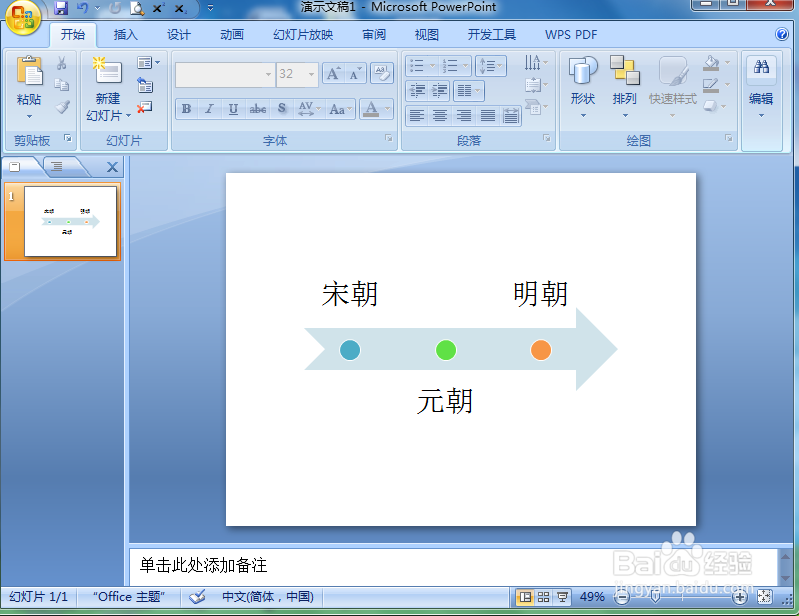Undo the last action in the quick access toolbar

(82, 8)
